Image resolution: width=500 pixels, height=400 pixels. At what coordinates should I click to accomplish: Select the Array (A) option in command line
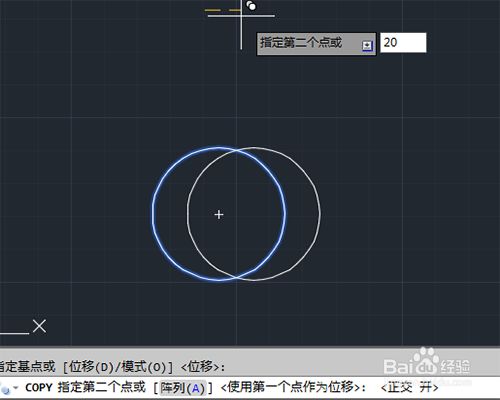(182, 388)
